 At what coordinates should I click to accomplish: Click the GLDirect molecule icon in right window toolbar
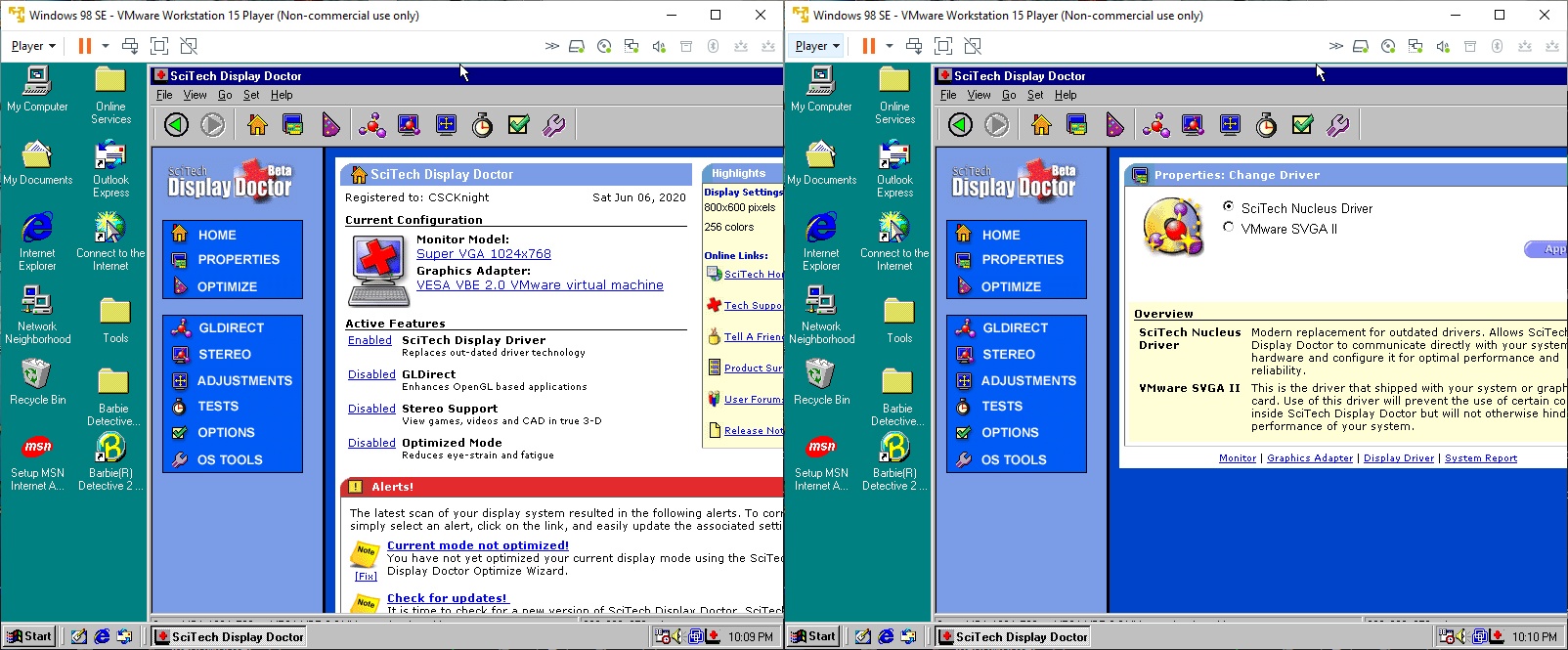click(x=1155, y=124)
